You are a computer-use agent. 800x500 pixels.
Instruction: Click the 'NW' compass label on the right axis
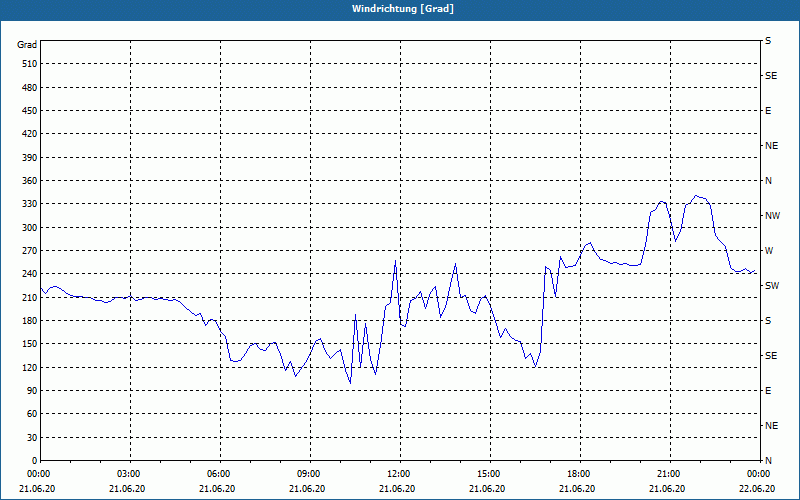point(772,216)
